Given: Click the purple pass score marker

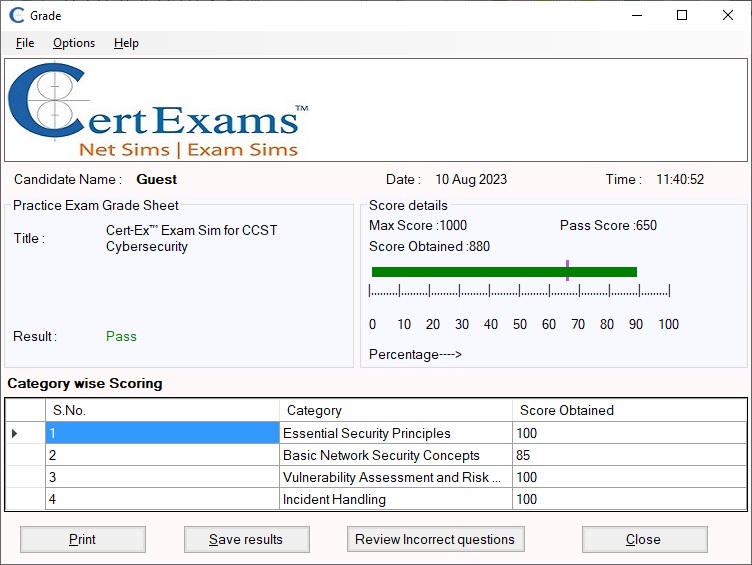Looking at the screenshot, I should point(567,270).
